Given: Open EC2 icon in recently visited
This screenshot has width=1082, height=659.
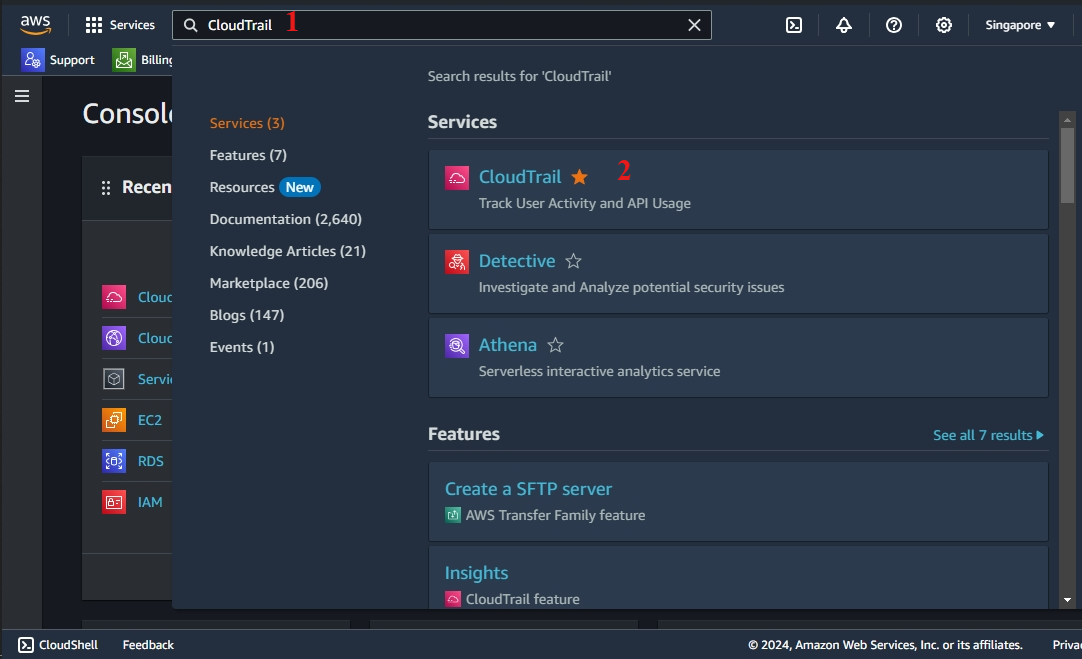Looking at the screenshot, I should tap(114, 420).
